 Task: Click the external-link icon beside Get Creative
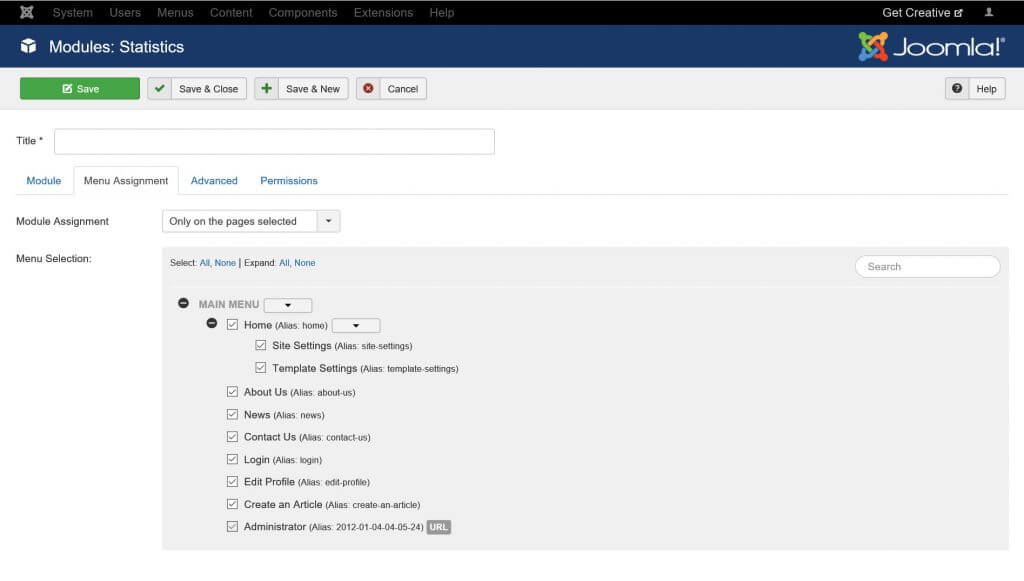(957, 12)
